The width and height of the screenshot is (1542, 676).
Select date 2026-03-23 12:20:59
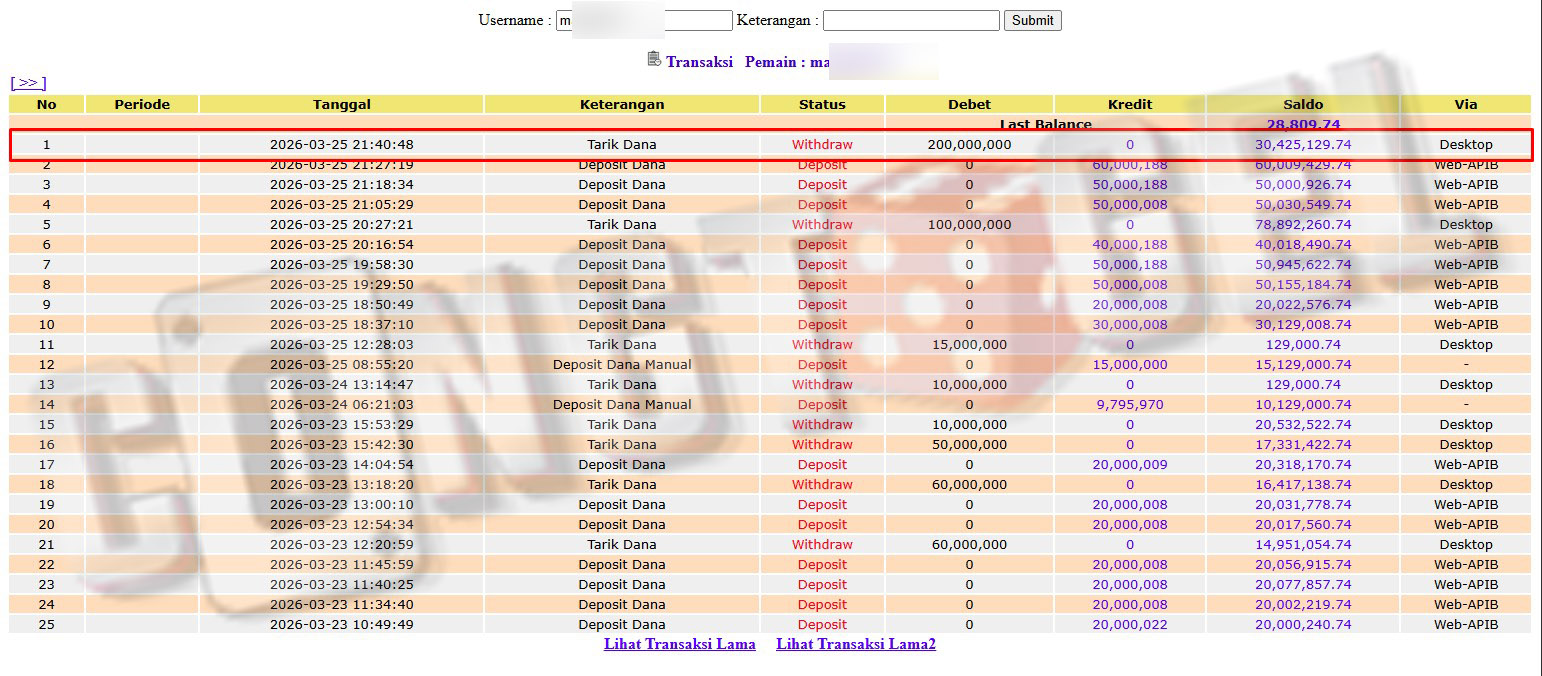[342, 545]
